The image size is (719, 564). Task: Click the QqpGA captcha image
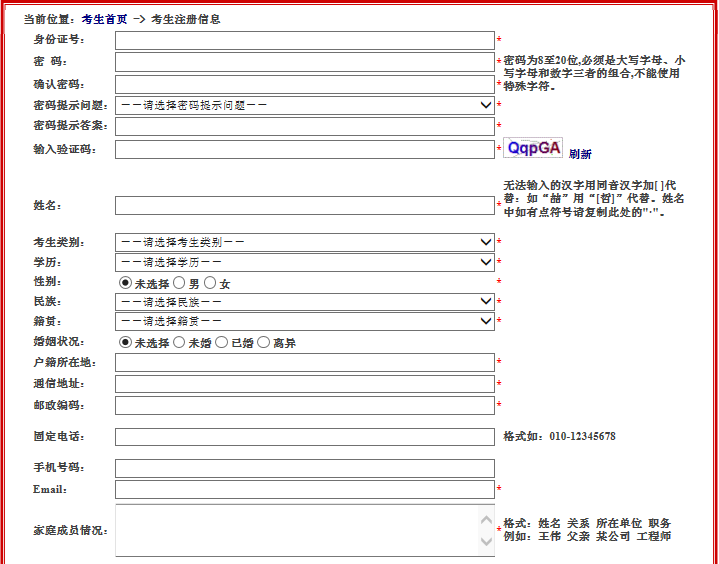pos(533,148)
